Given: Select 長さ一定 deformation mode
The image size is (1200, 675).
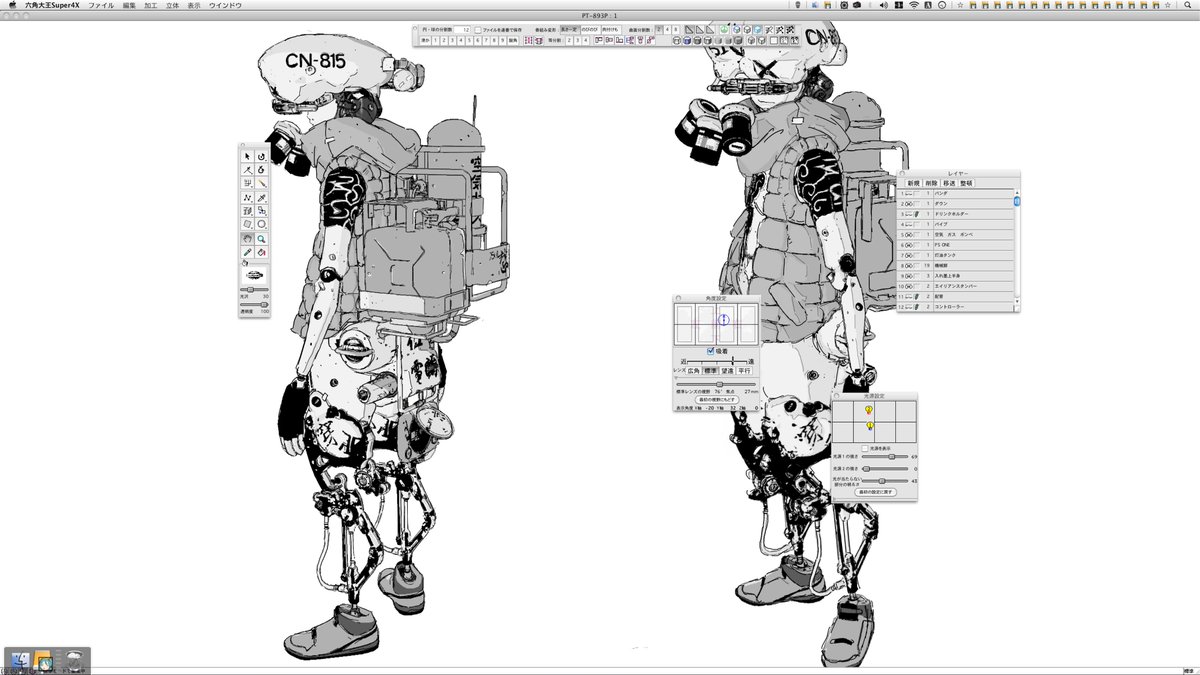Looking at the screenshot, I should tap(570, 30).
